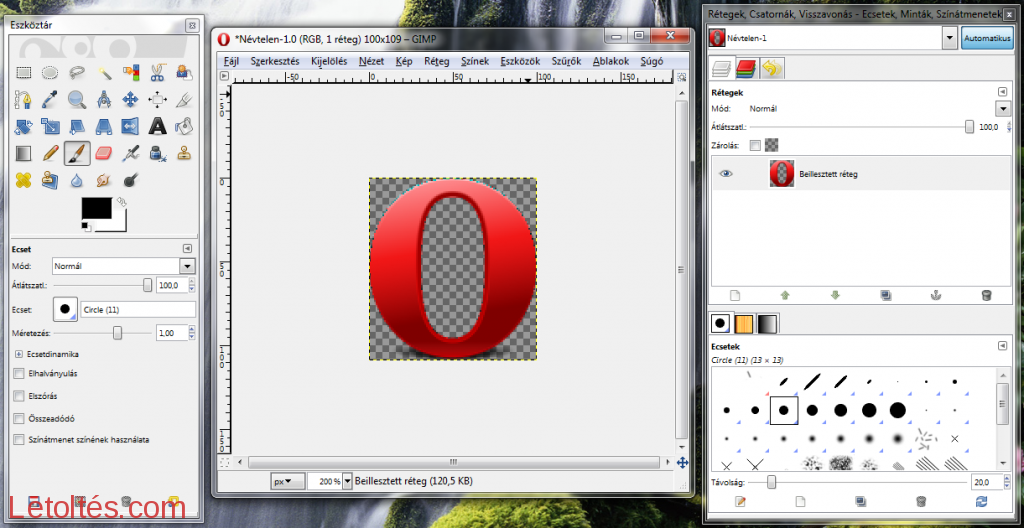
Task: Select the Eraser tool
Action: pyautogui.click(x=104, y=153)
